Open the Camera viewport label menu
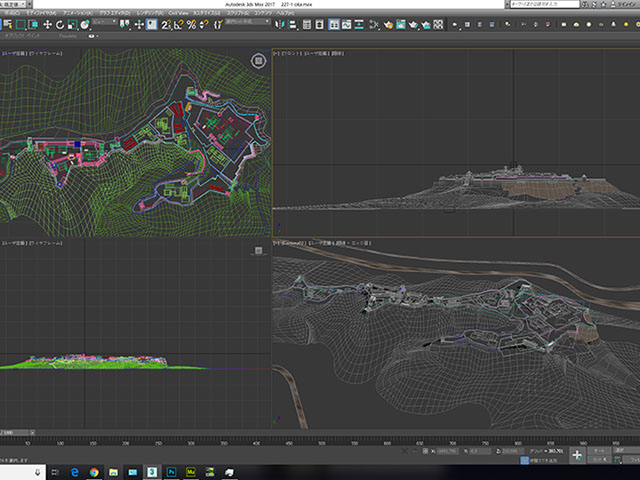 point(293,243)
